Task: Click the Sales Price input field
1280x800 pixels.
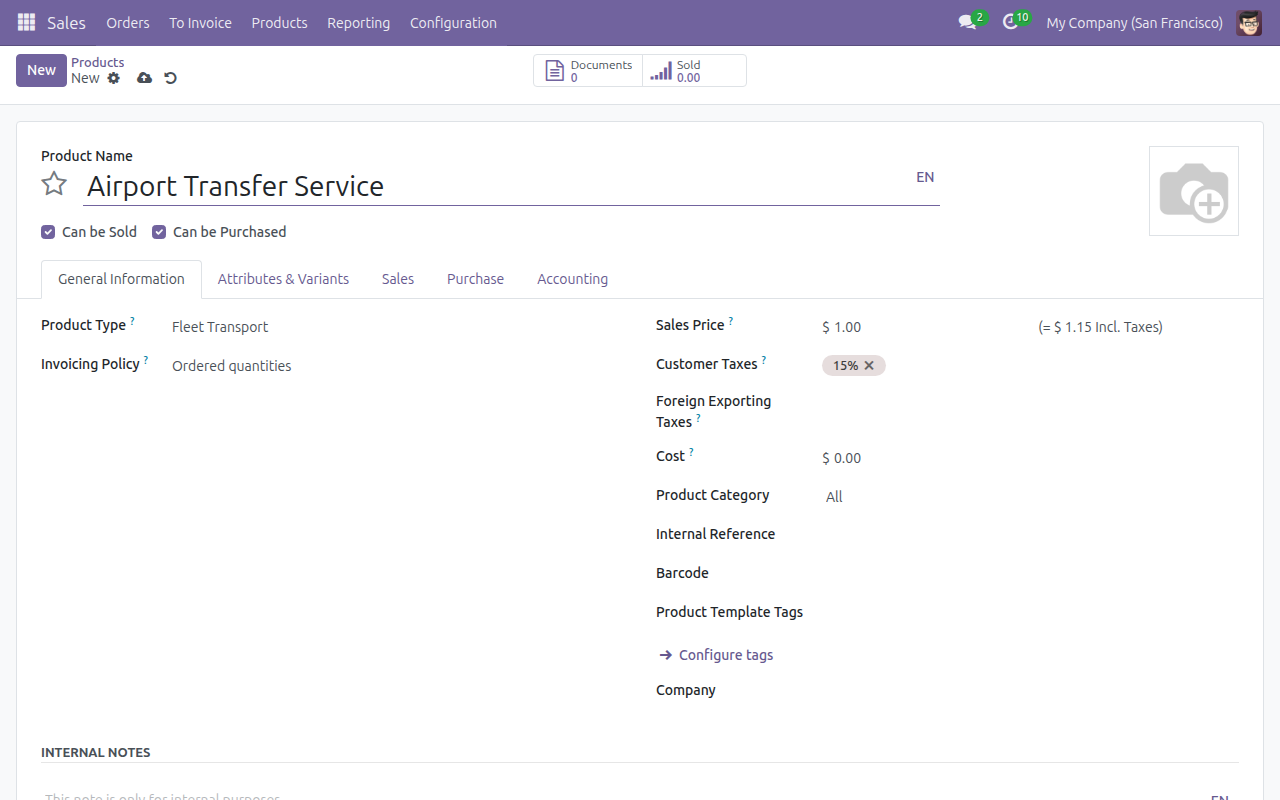Action: (920, 327)
